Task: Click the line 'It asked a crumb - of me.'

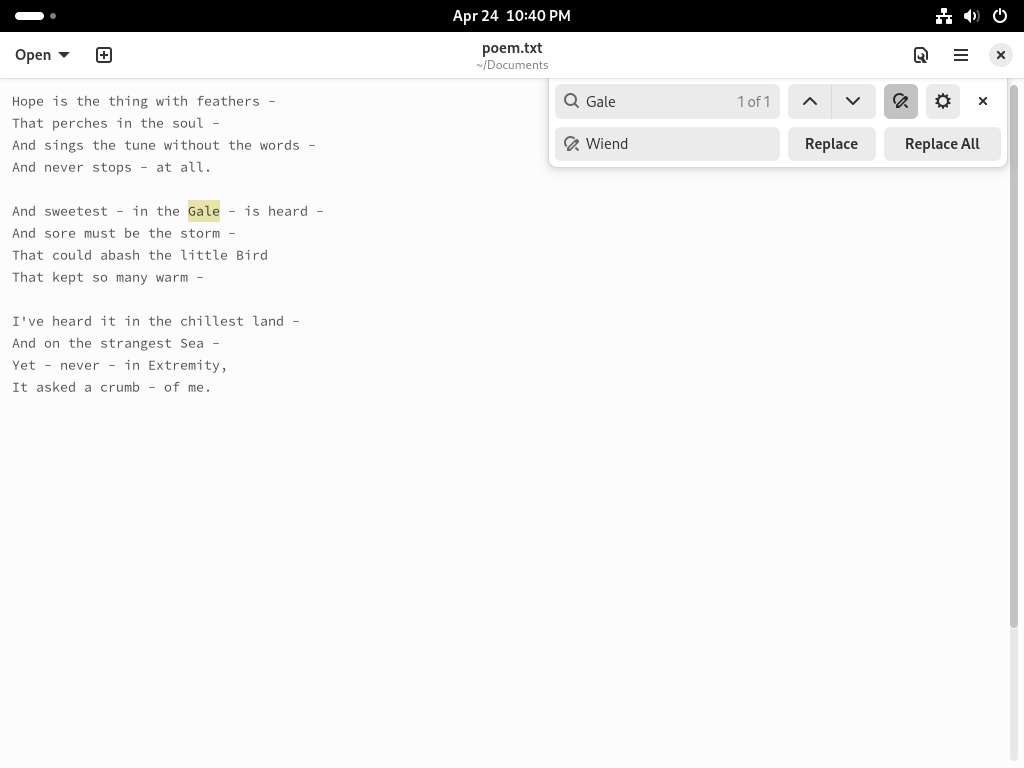Action: 112,387
